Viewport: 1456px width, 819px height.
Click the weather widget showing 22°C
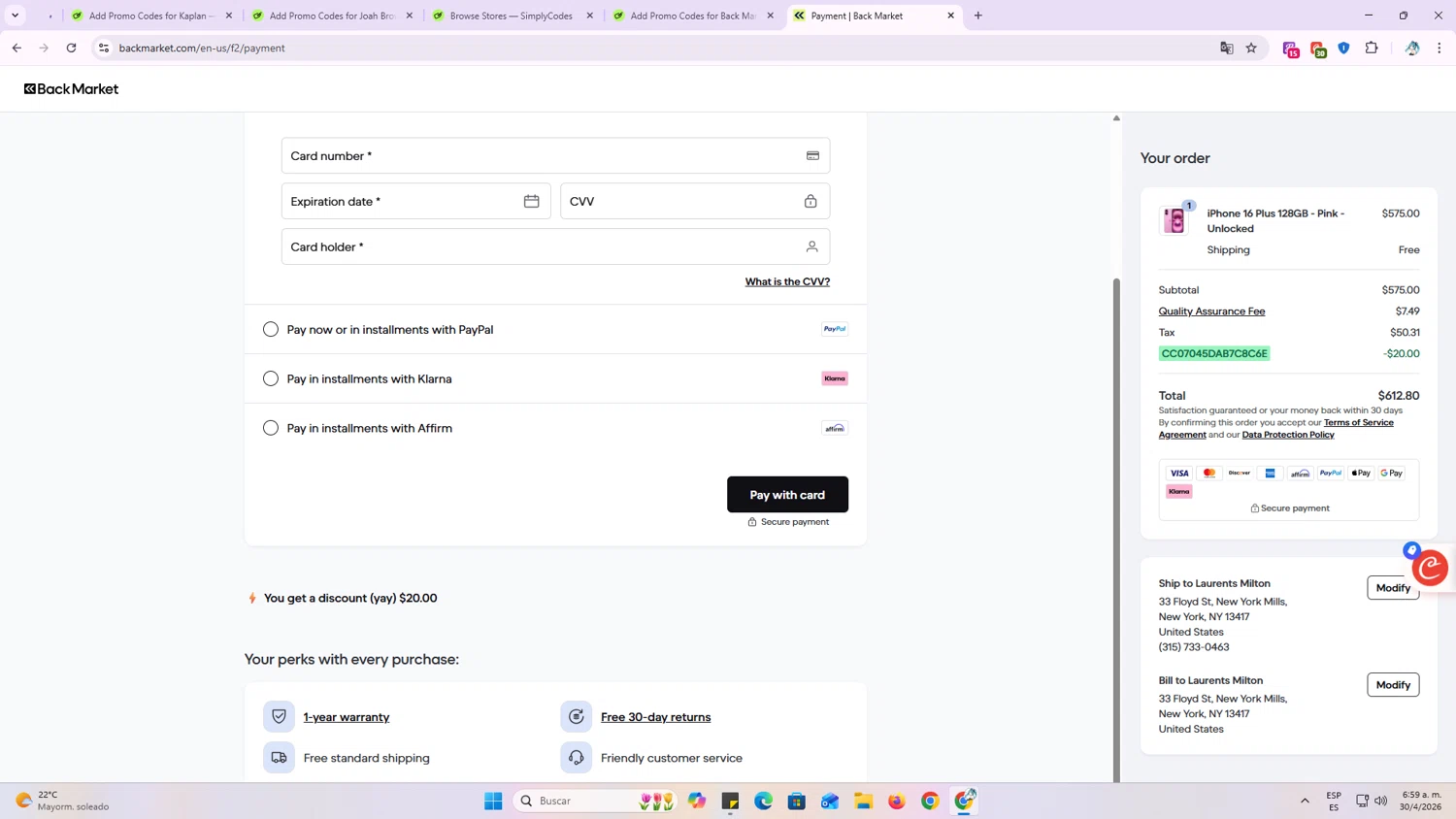pyautogui.click(x=63, y=801)
